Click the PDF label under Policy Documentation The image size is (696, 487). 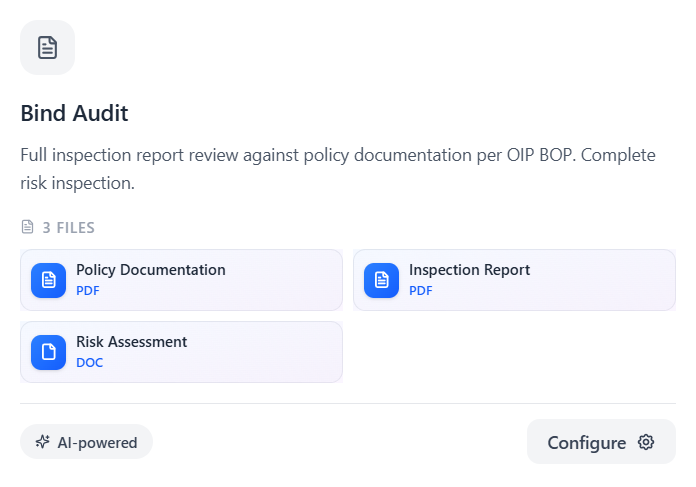click(88, 291)
